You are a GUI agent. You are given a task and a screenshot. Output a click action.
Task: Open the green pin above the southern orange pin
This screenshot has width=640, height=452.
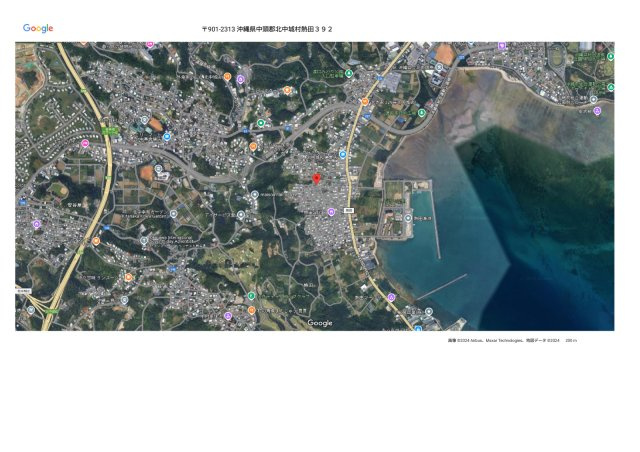pyautogui.click(x=251, y=296)
